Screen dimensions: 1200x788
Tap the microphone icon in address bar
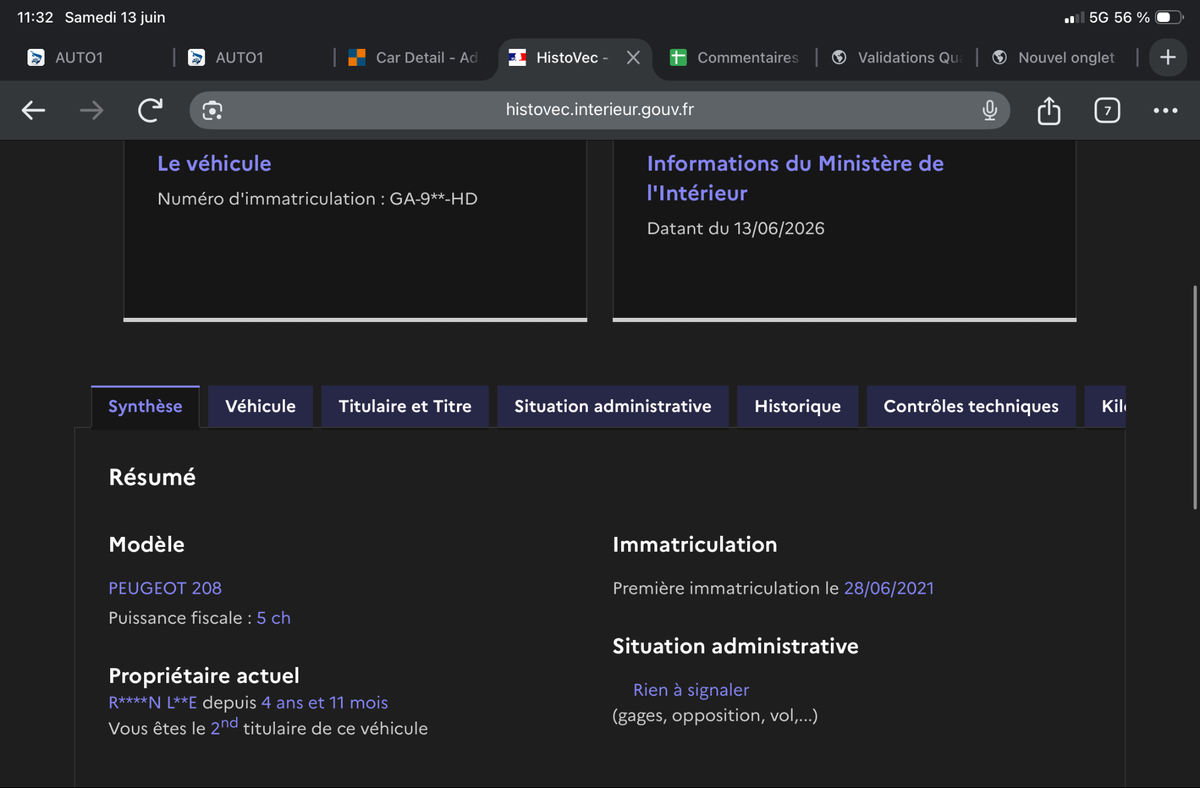[x=989, y=110]
